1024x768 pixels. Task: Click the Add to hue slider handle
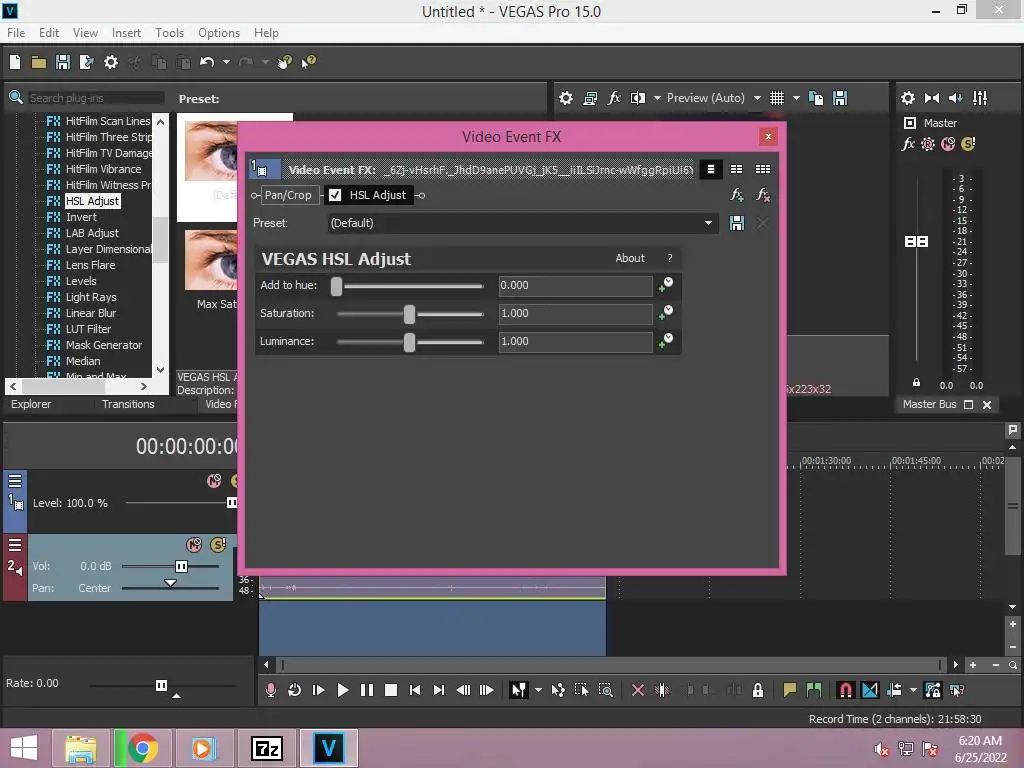click(x=336, y=286)
